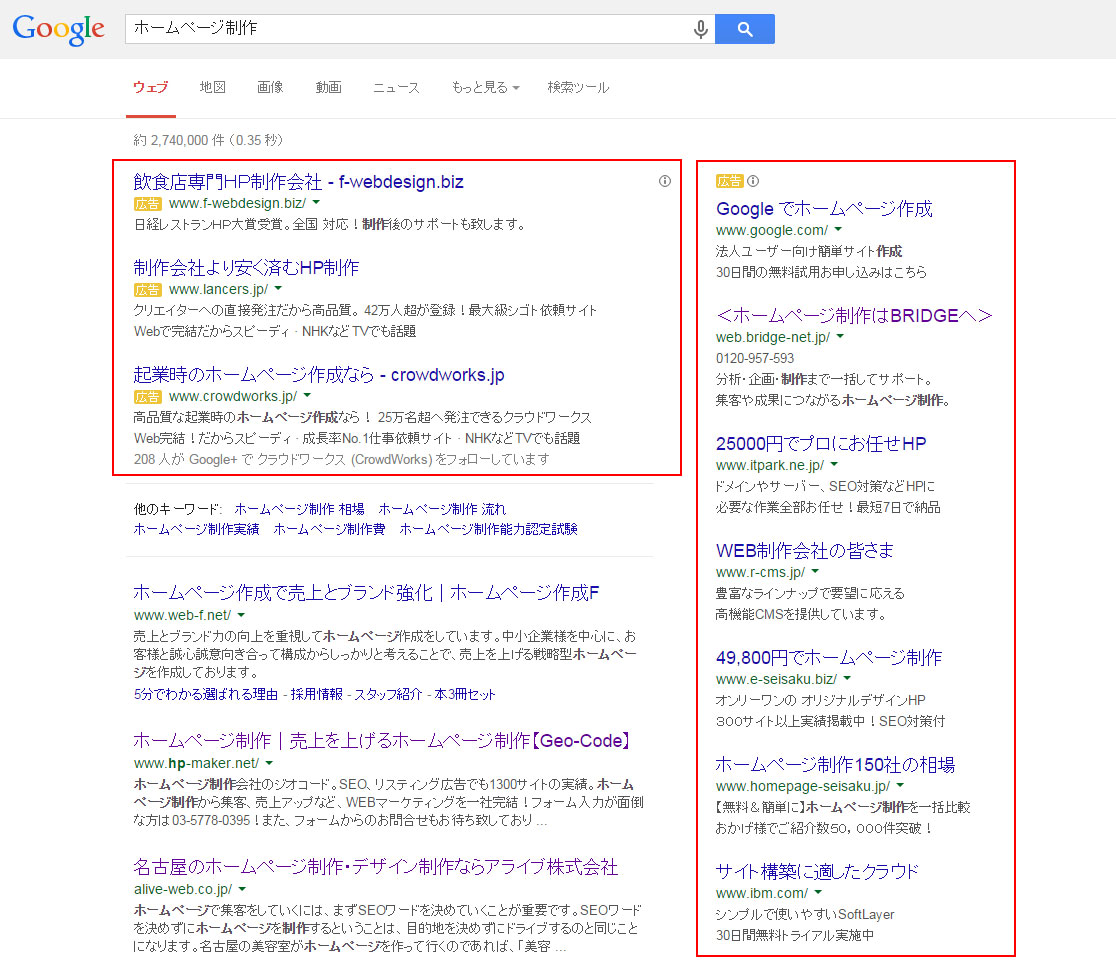Open the 飲食店専門HP制作会社 ad link

[x=298, y=182]
